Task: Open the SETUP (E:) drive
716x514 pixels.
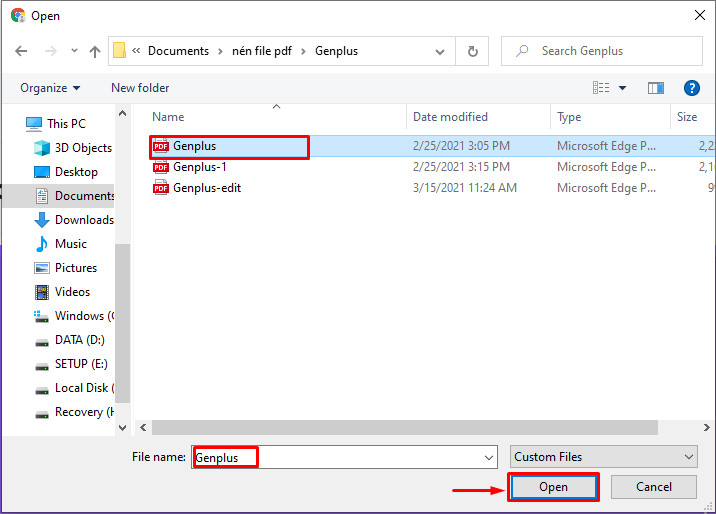Action: pyautogui.click(x=71, y=364)
